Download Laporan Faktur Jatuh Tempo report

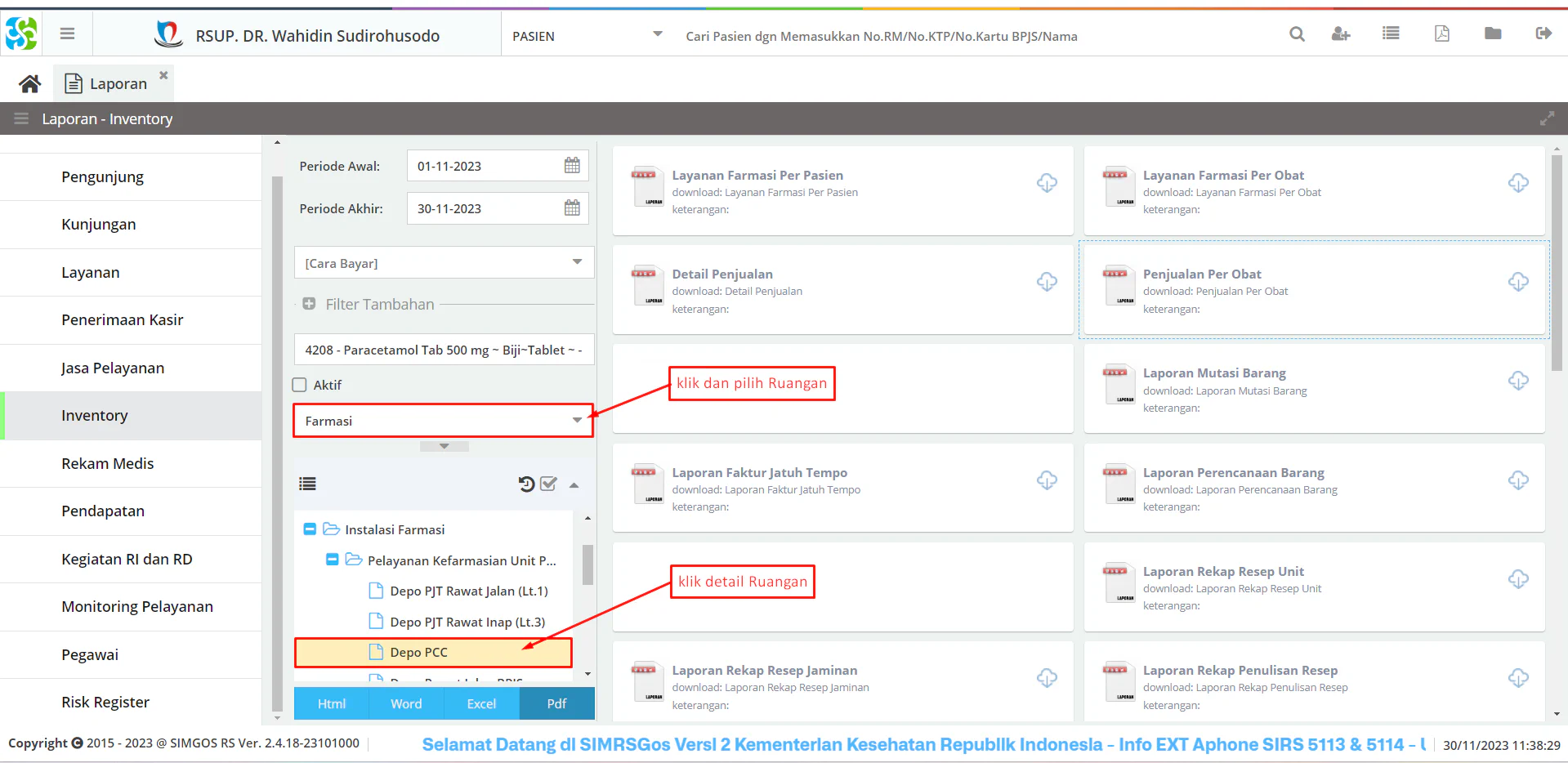point(1047,480)
